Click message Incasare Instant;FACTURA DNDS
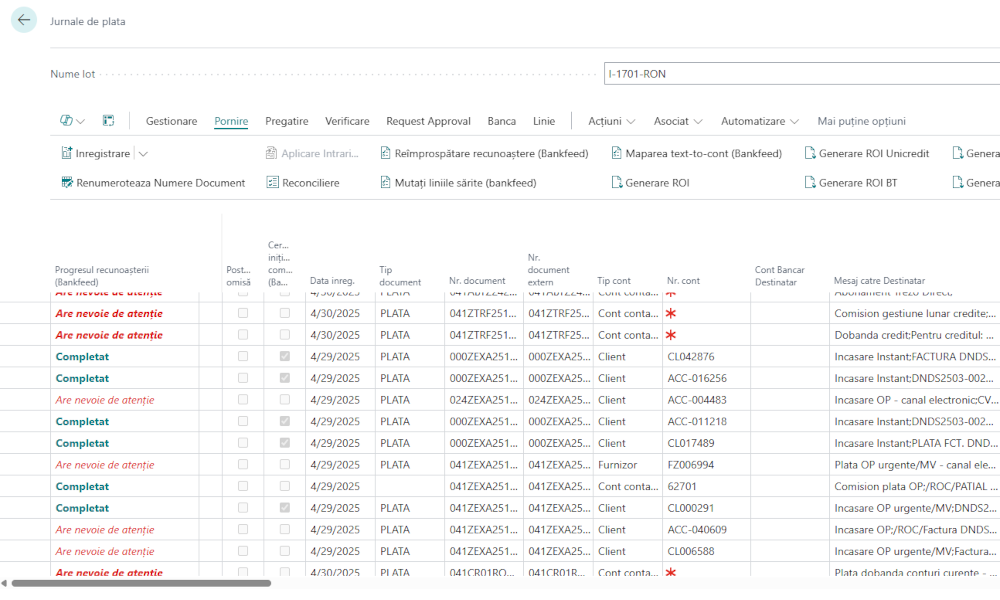 click(x=915, y=356)
